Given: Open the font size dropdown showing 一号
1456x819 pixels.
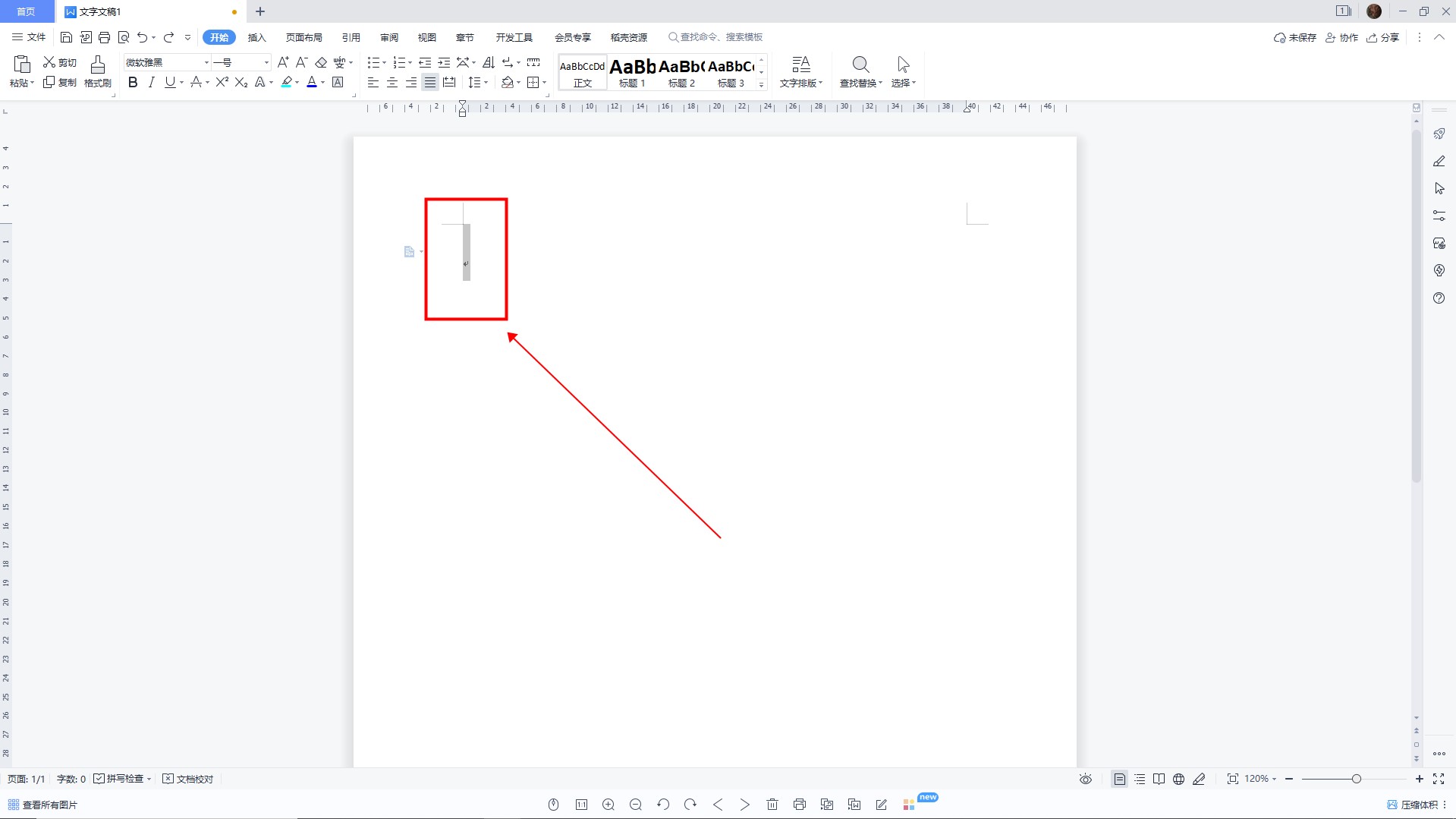Looking at the screenshot, I should tap(266, 62).
